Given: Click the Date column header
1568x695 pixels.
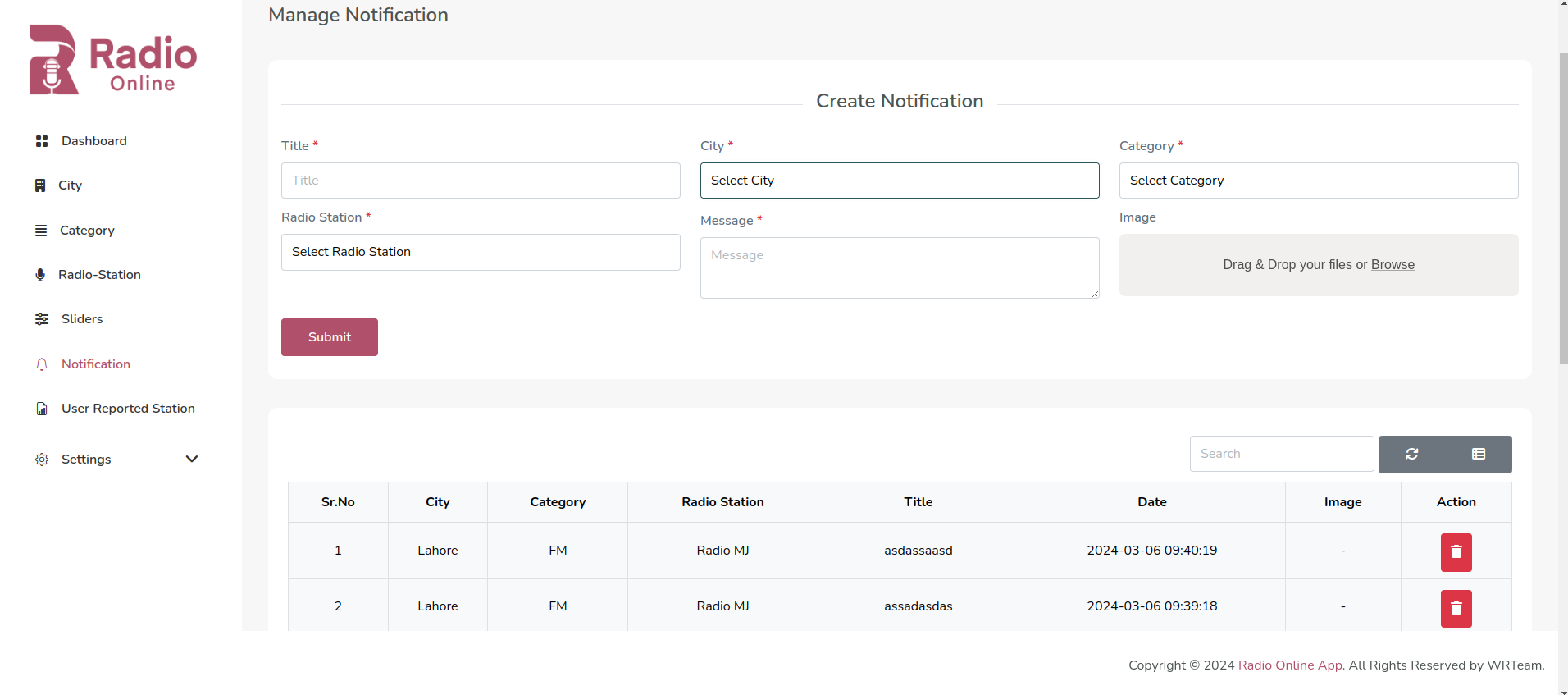Looking at the screenshot, I should (1152, 502).
